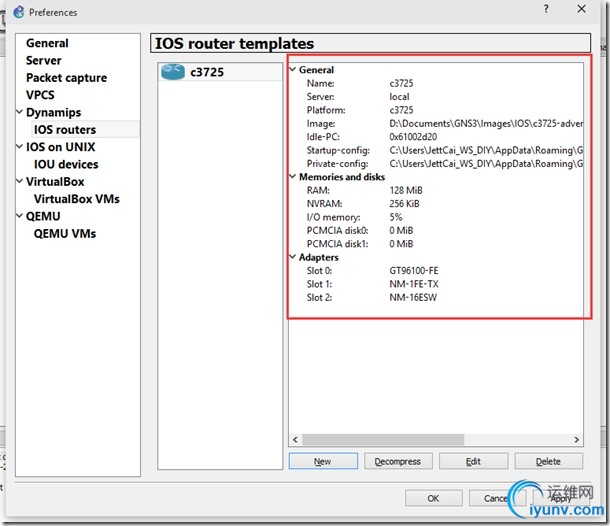Open Server preferences section
Image resolution: width=610 pixels, height=526 pixels.
pyautogui.click(x=44, y=61)
